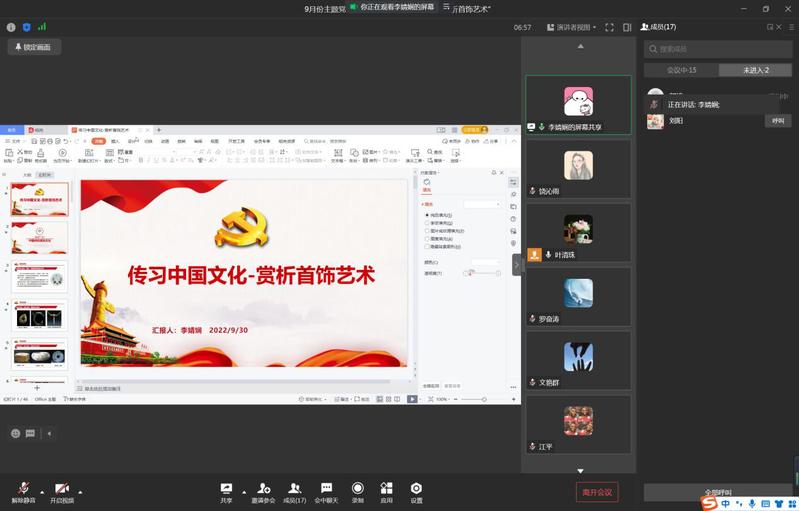Select slide 2 thumbnail in WPS panel
This screenshot has width=799, height=511.
[39, 238]
